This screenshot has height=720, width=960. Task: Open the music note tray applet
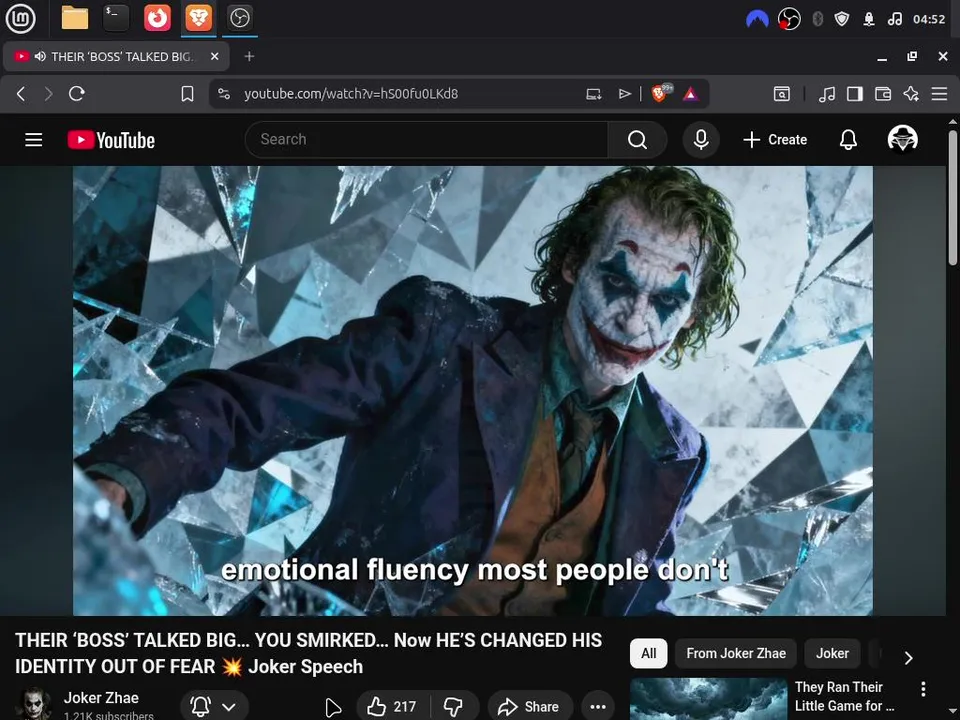pyautogui.click(x=894, y=19)
